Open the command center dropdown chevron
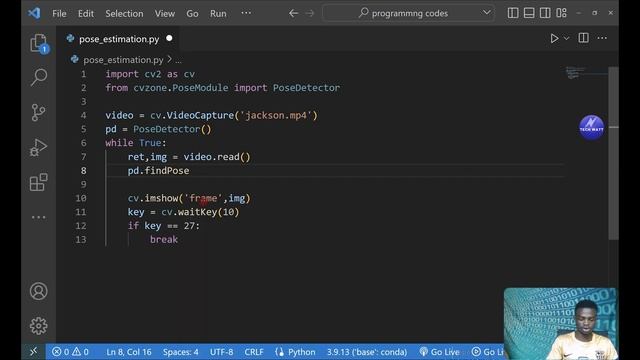Screen dimensions: 640x360 click(486, 13)
